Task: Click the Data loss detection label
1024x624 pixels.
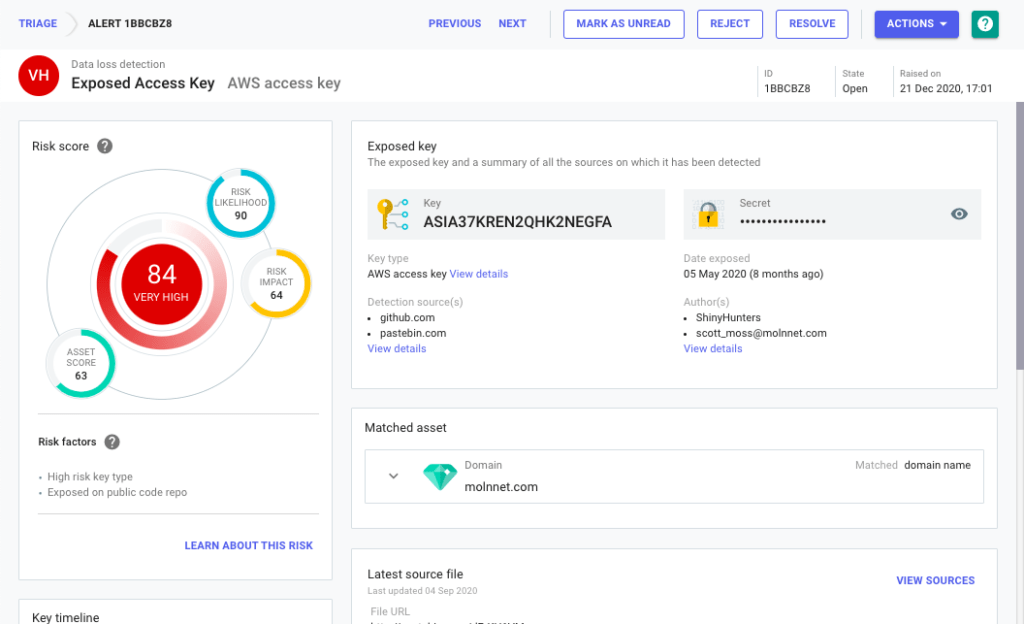Action: click(x=118, y=65)
